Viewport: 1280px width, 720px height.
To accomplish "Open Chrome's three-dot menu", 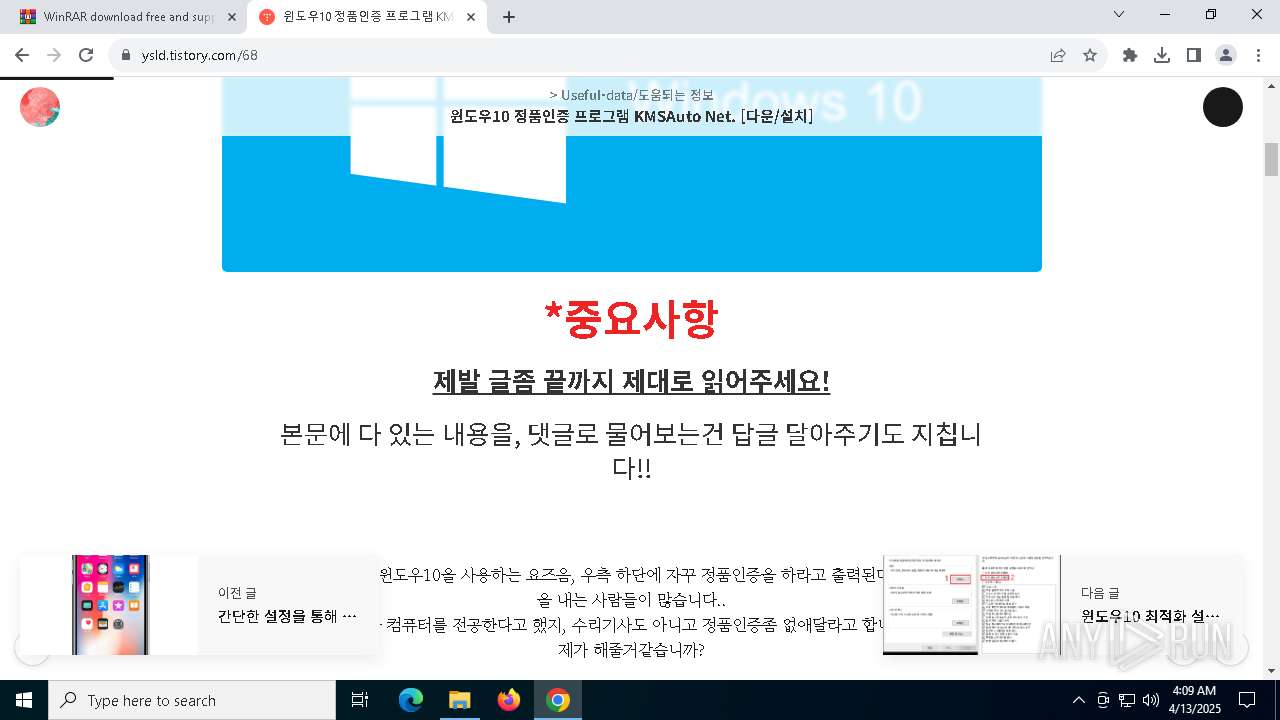I will tap(1258, 55).
